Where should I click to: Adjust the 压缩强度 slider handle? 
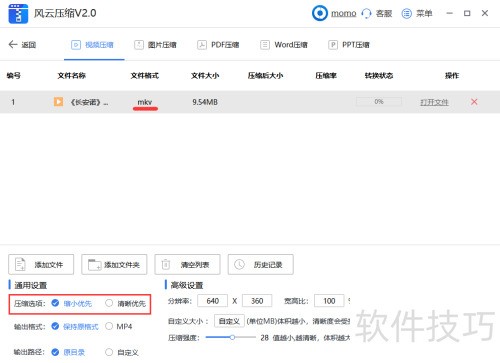click(x=232, y=338)
